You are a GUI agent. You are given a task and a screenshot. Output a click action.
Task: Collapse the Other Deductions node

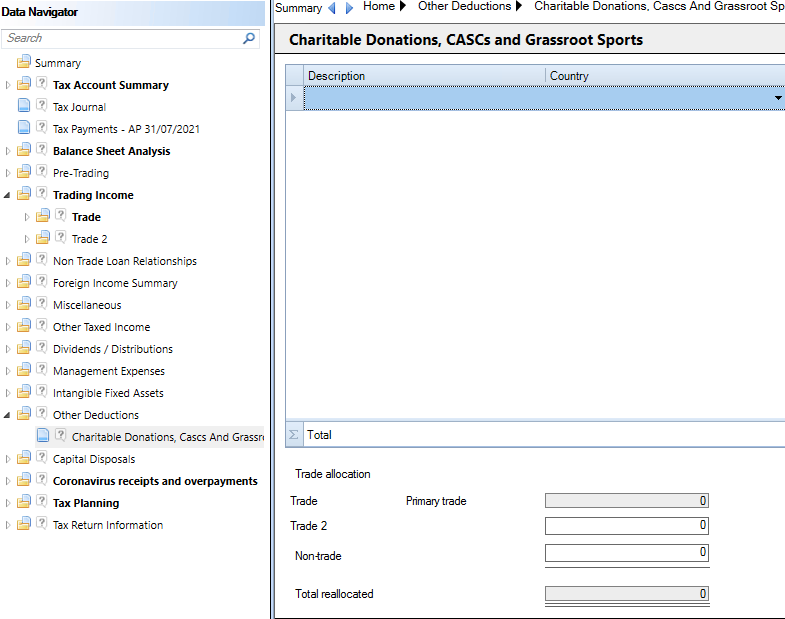coord(7,415)
